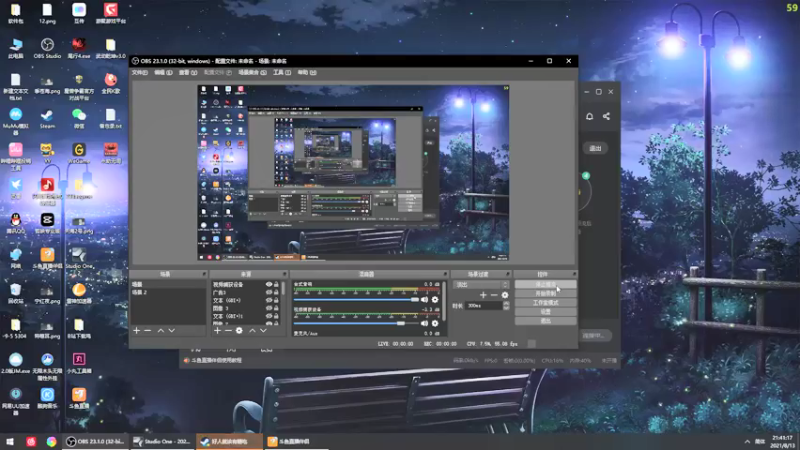Screen dimensions: 800x450
Task: Expand hidden system tray icons chevron
Action: (747, 442)
